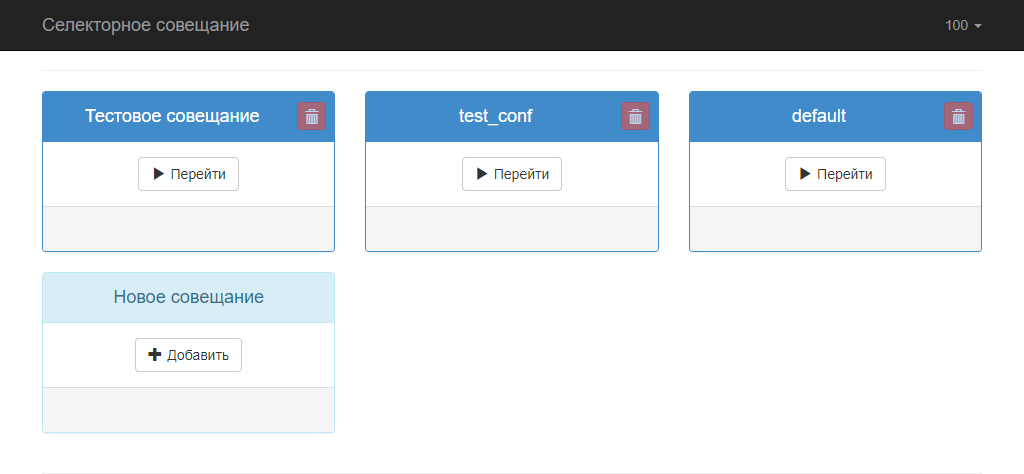Select the "Тестовое совещание" card title
Viewport: 1024px width, 474px height.
[x=172, y=116]
